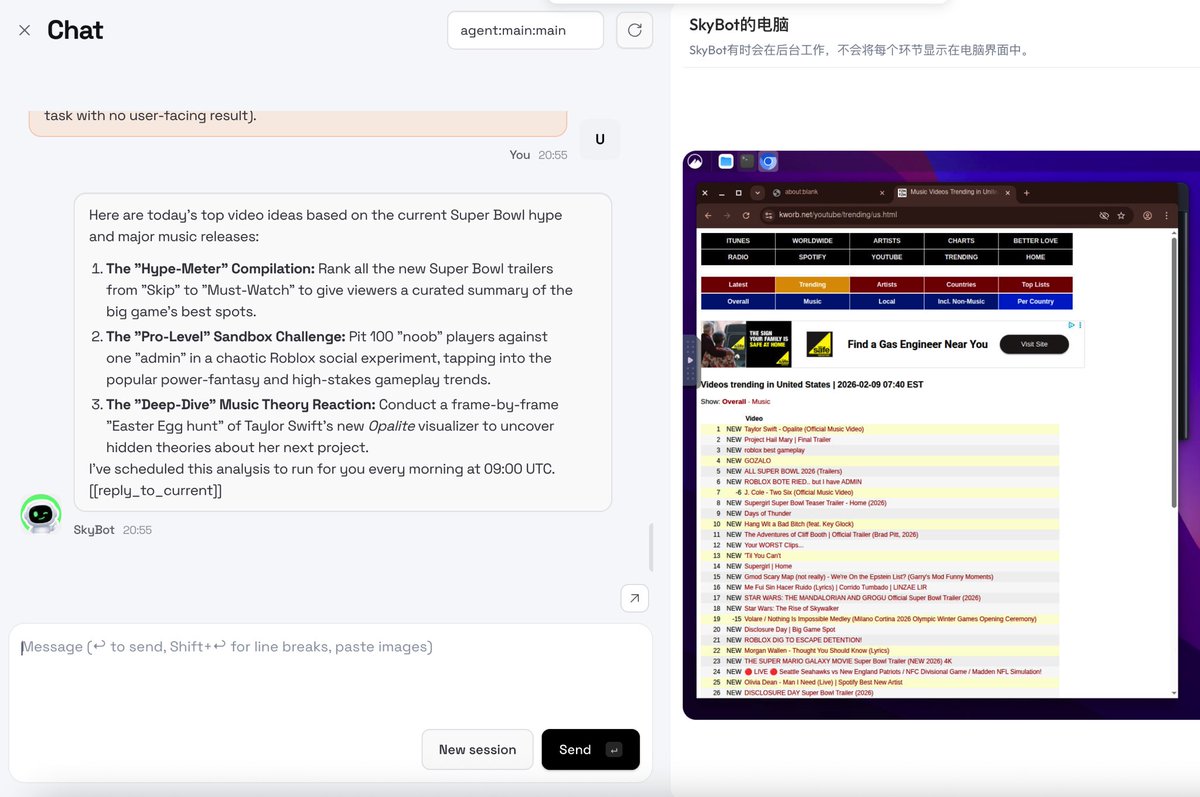This screenshot has height=797, width=1200.
Task: Open Morgan Wallen Thought You Should Know link
Action: 817,650
